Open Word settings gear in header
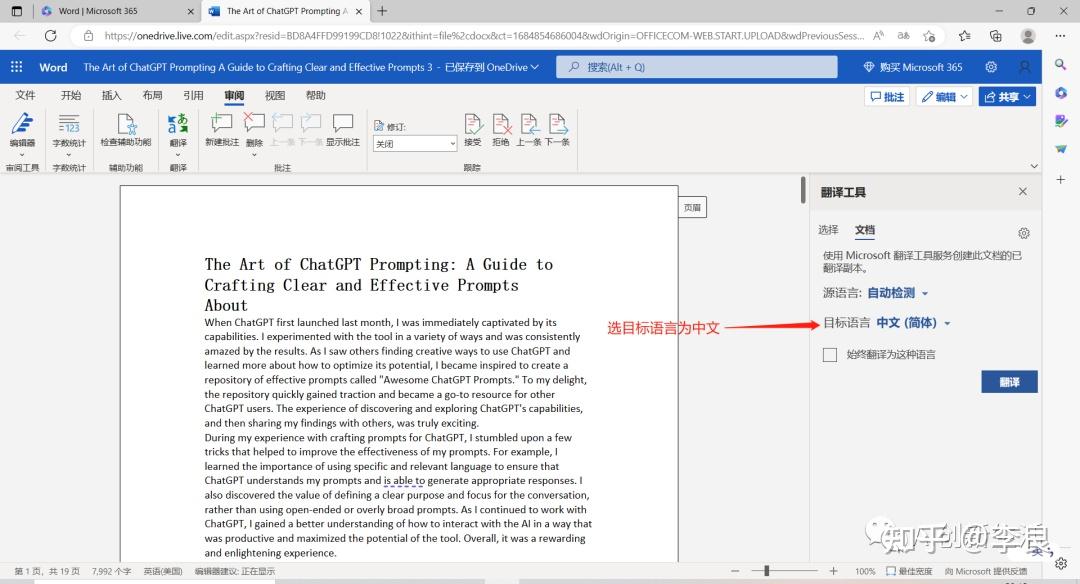The width and height of the screenshot is (1080, 584). (x=990, y=67)
